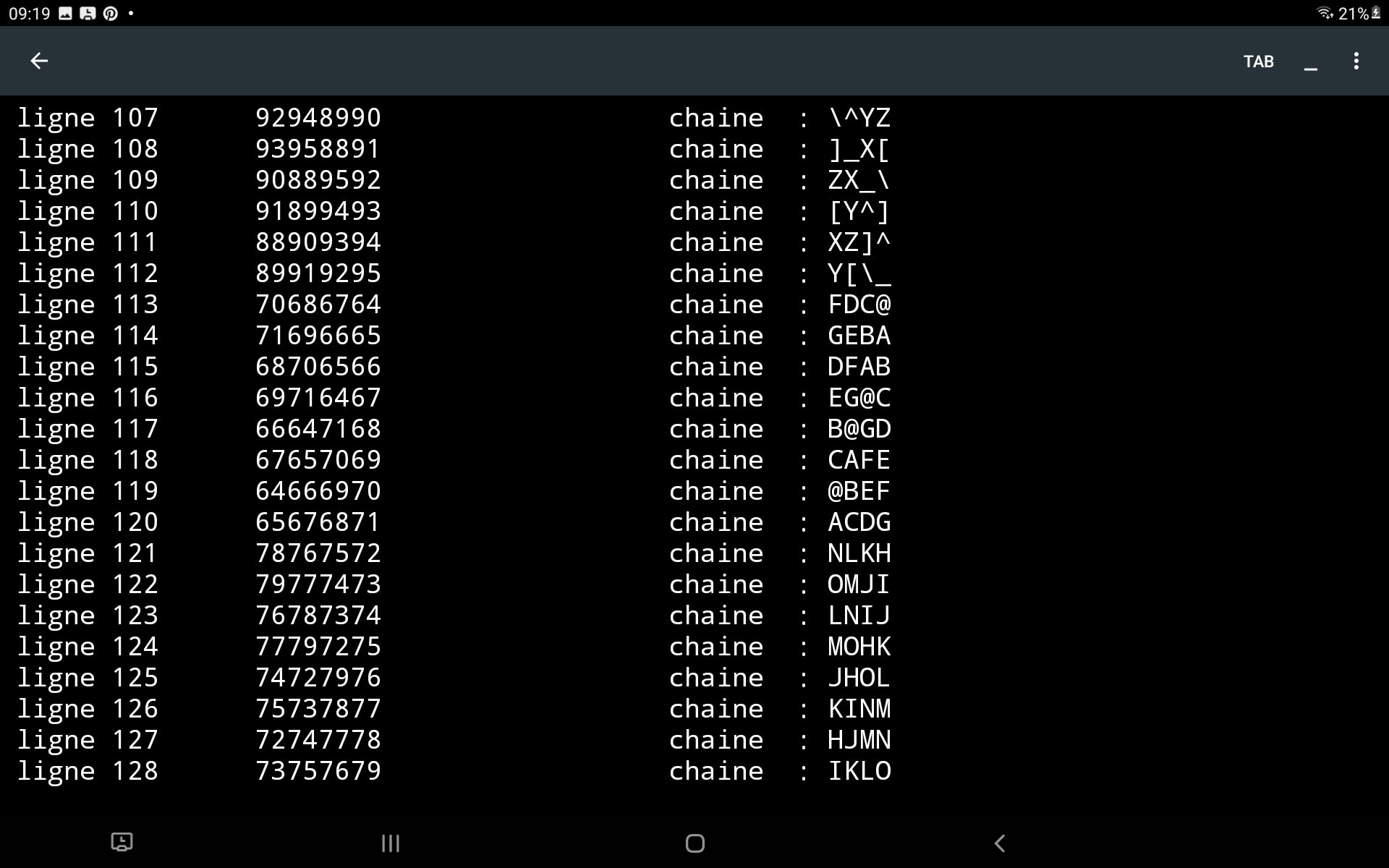
Task: Open the three-dot overflow menu
Action: click(x=1356, y=61)
